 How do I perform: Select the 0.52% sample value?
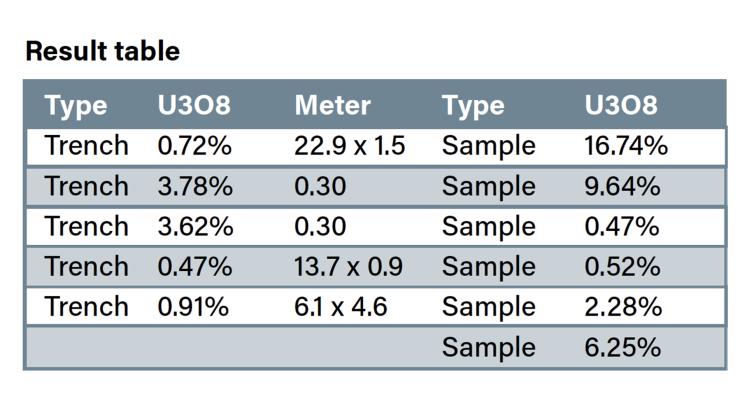[621, 267]
